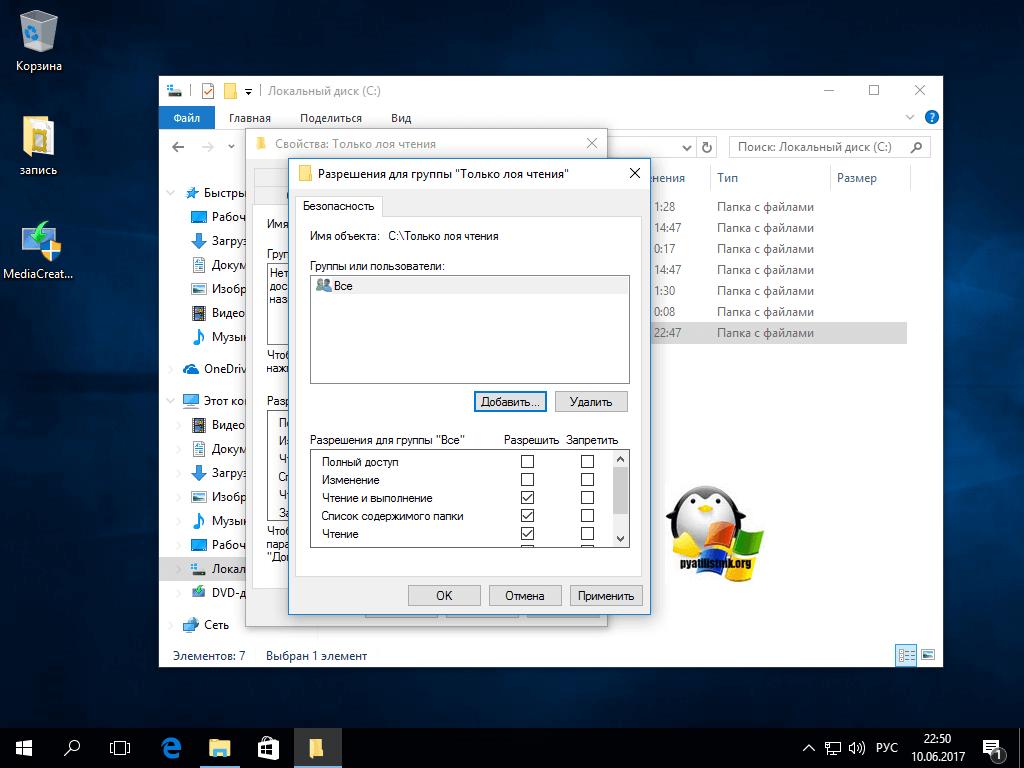Deny Список содержимого папки checkbox

(587, 516)
